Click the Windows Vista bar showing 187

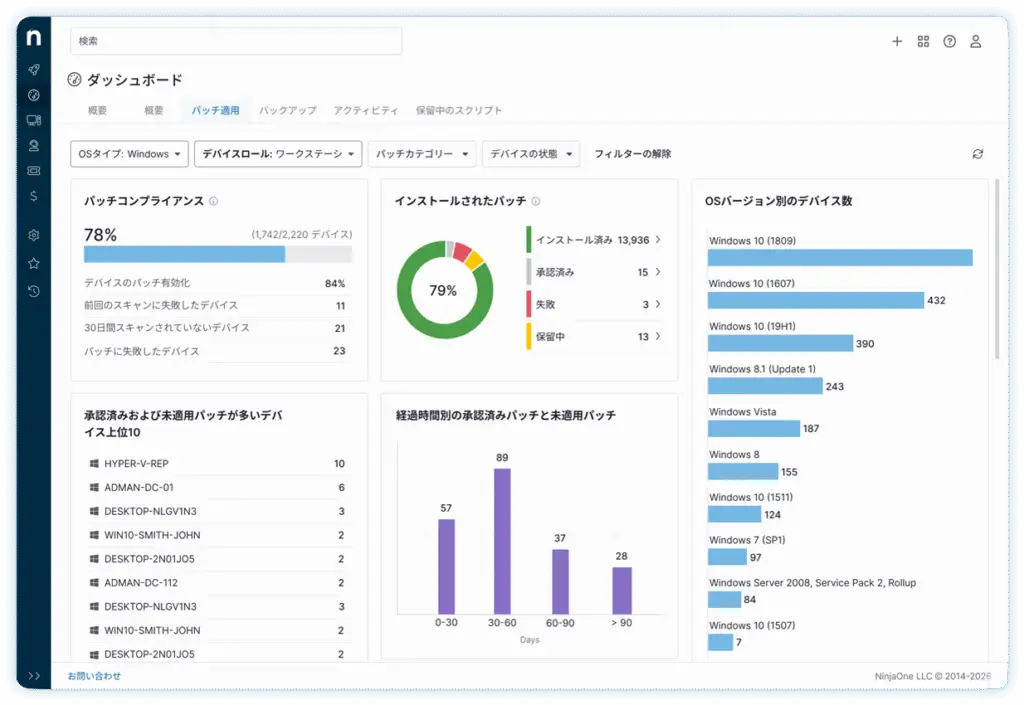(754, 429)
